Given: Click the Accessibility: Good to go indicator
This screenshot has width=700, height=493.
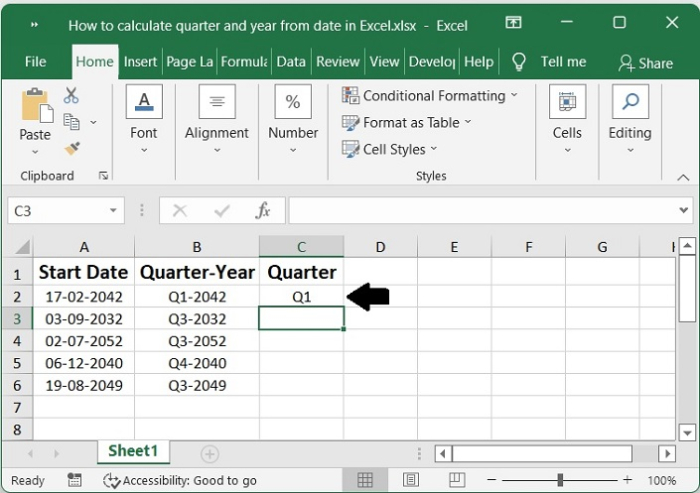Looking at the screenshot, I should 179,480.
